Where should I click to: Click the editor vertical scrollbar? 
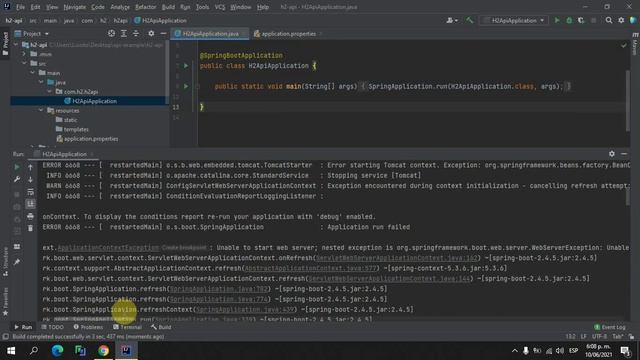point(628,100)
